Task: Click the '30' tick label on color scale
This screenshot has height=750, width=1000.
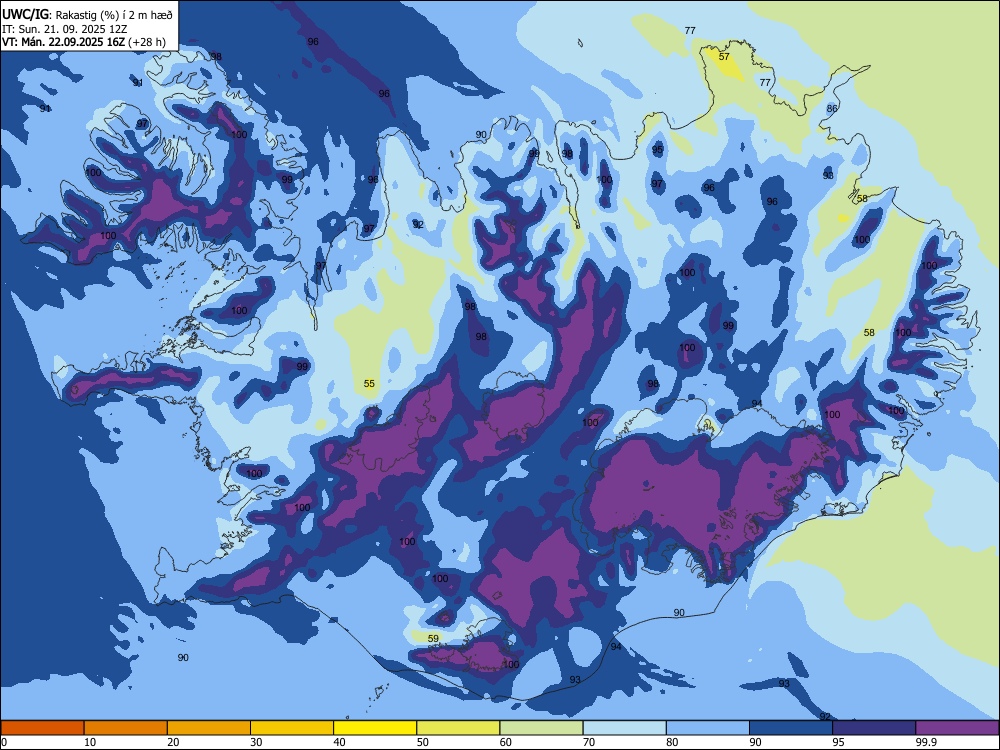Action: (x=256, y=742)
